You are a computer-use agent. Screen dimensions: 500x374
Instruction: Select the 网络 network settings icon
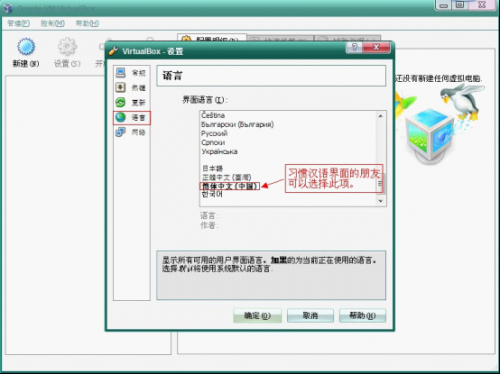click(x=120, y=132)
